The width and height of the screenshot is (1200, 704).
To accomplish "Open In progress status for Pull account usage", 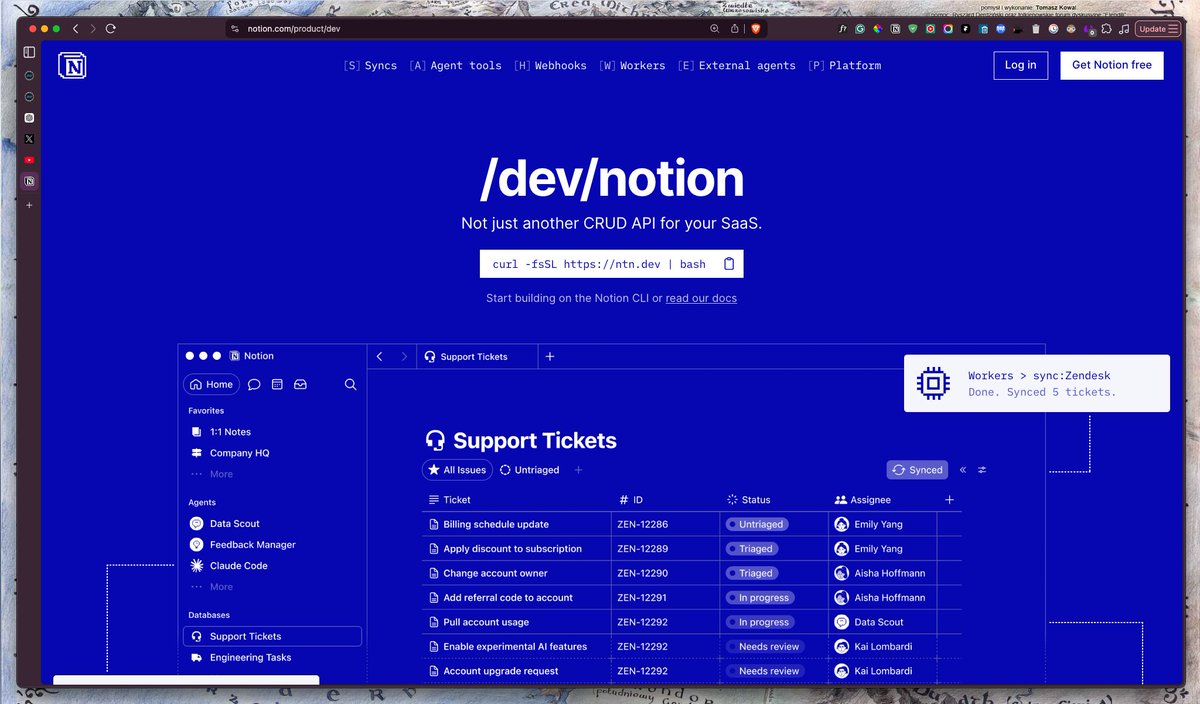I will point(760,622).
